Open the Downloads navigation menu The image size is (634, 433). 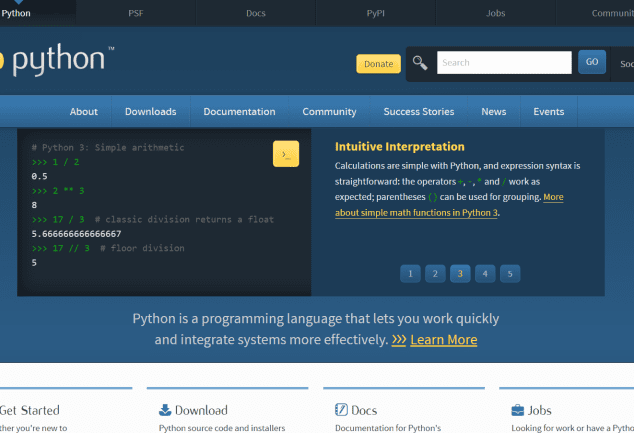coord(150,112)
